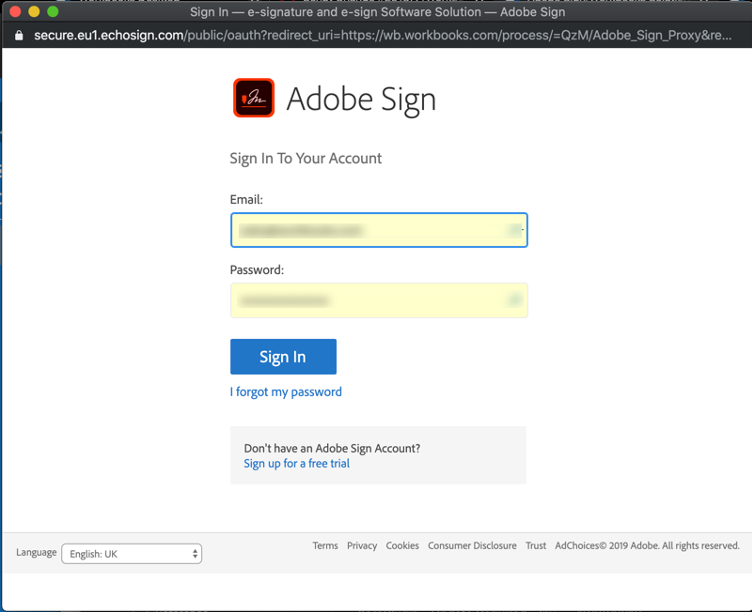This screenshot has height=612, width=752.
Task: Focus the Email input field
Action: 370,230
